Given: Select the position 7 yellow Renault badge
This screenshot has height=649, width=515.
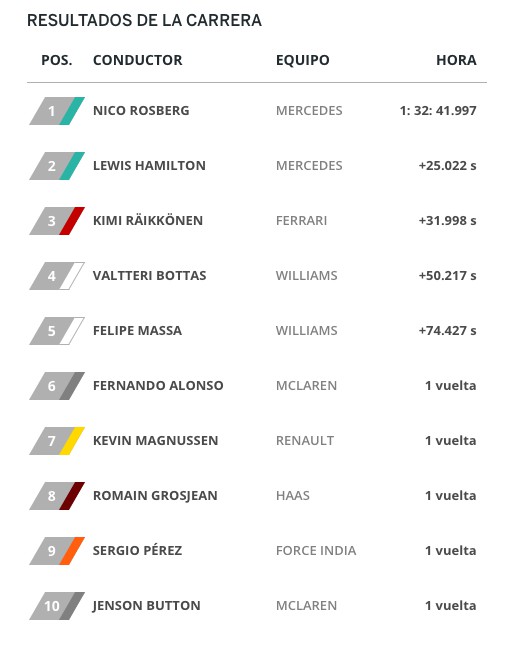Looking at the screenshot, I should coord(57,441).
